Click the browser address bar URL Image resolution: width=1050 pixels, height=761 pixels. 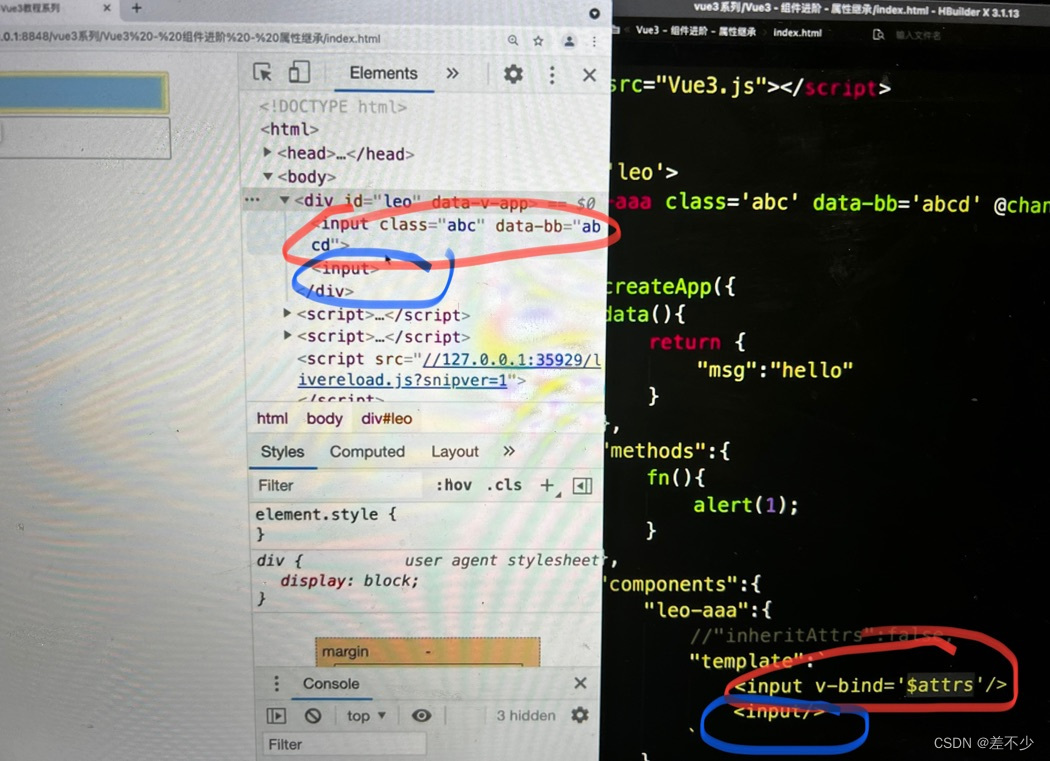coord(191,38)
